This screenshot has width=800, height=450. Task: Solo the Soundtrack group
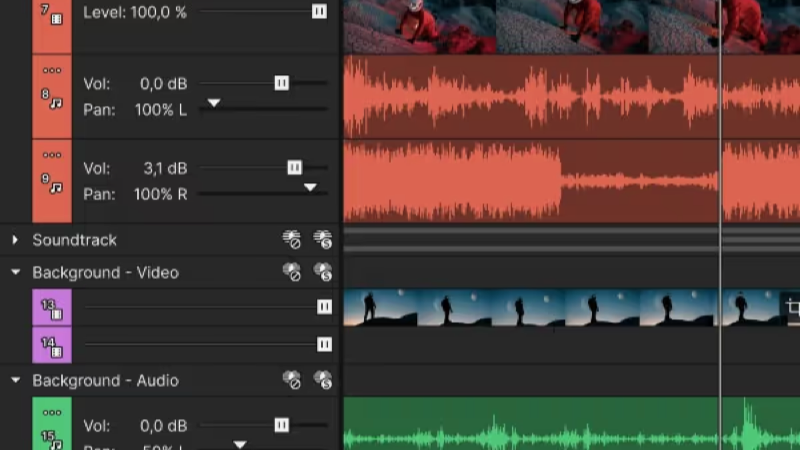point(323,240)
